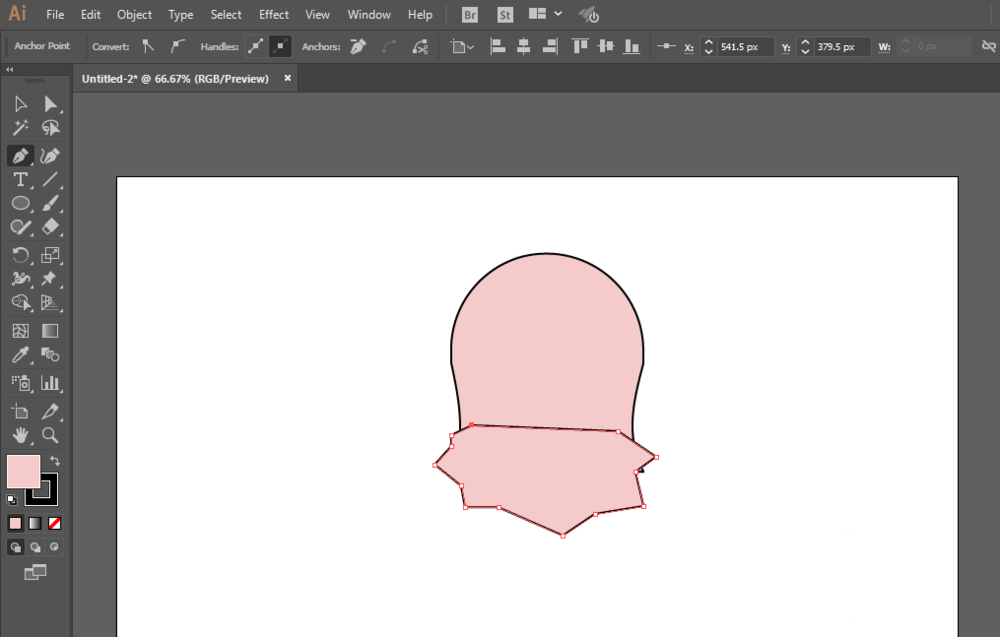Image resolution: width=1000 pixels, height=637 pixels.
Task: Click the pink fill color swatch
Action: [24, 471]
